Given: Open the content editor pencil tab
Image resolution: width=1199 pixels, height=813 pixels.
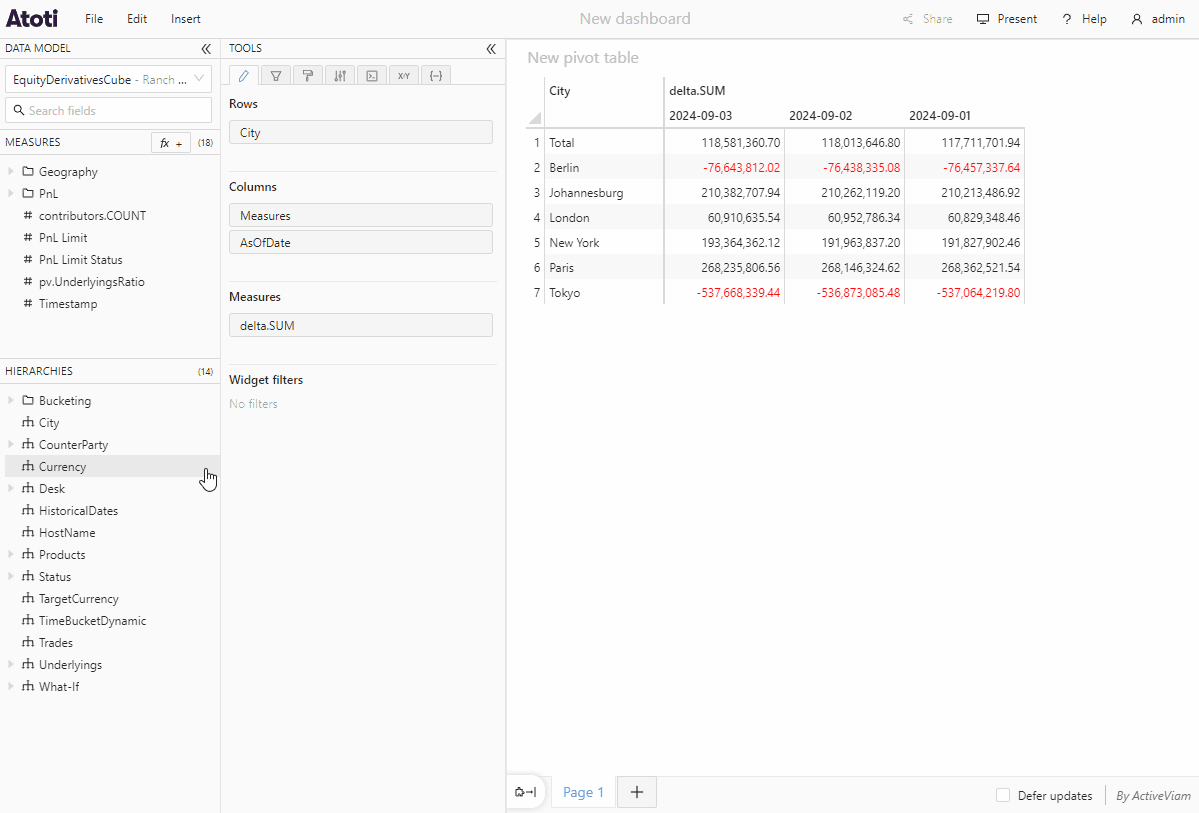Looking at the screenshot, I should click(244, 76).
